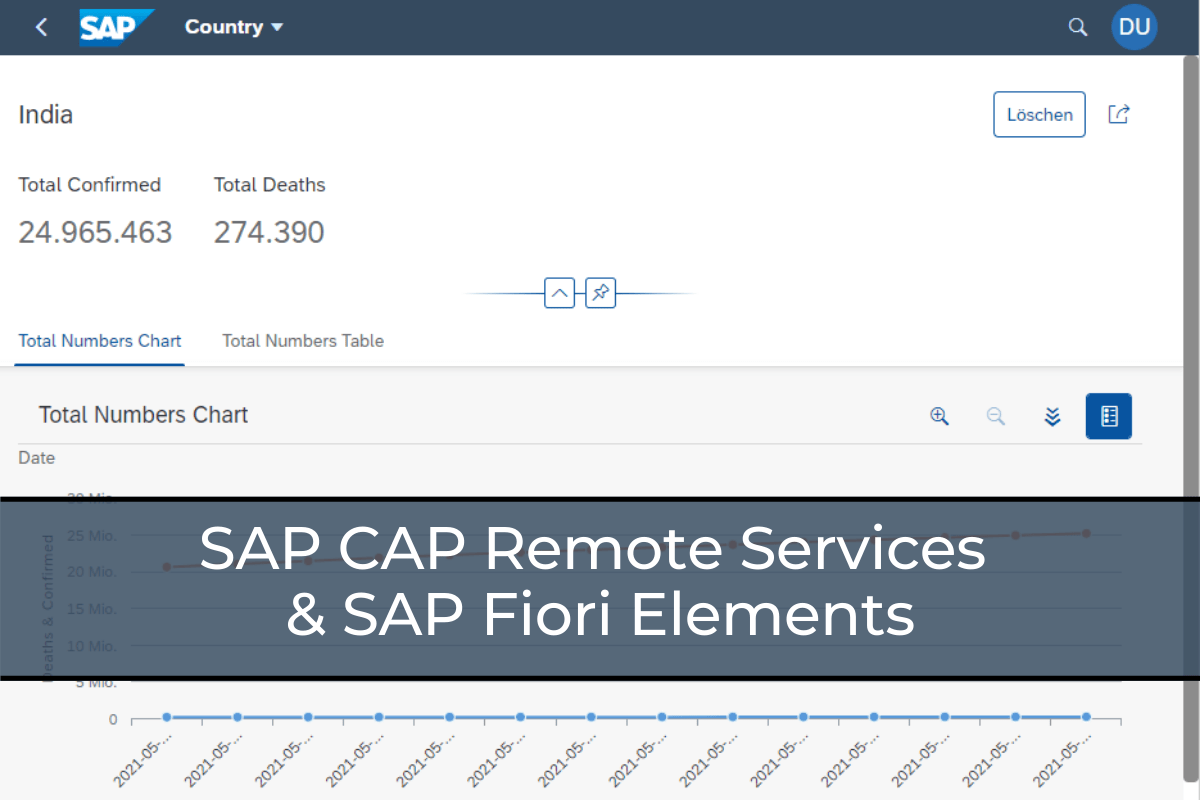Select the Total Numbers Chart tab
Image resolution: width=1200 pixels, height=800 pixels.
click(99, 341)
